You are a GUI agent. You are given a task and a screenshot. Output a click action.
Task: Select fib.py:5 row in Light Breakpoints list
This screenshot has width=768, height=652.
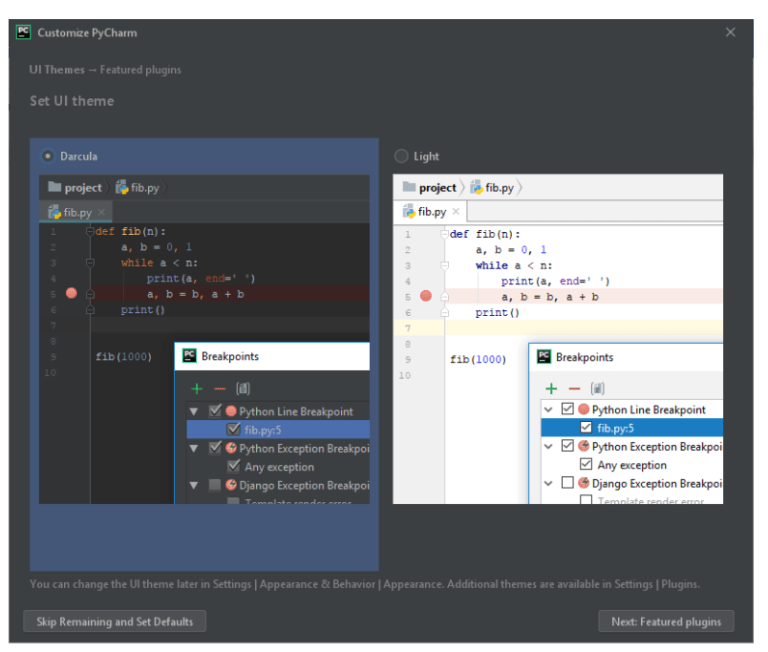coord(632,428)
